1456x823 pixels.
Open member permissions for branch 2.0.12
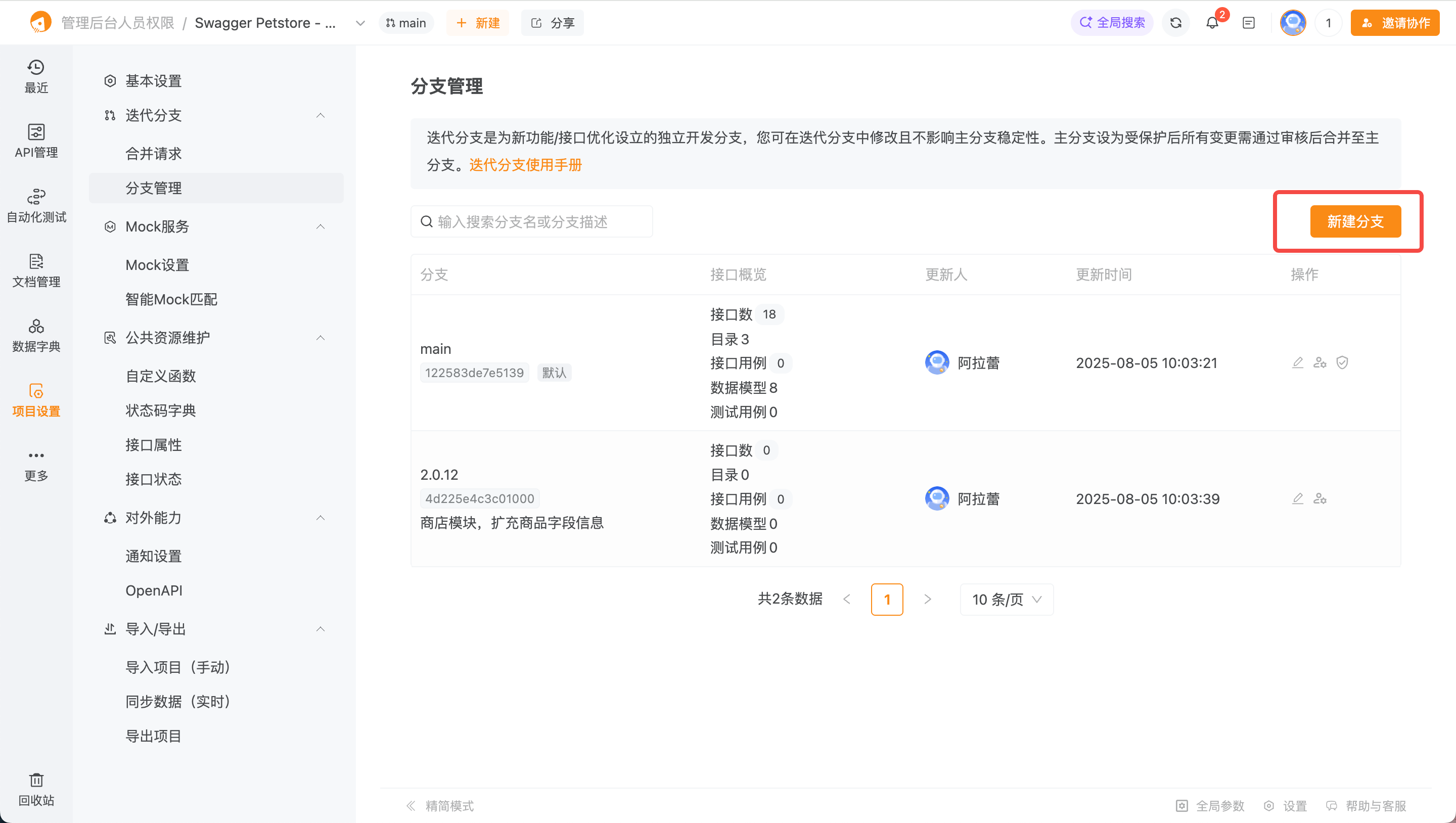coord(1320,498)
